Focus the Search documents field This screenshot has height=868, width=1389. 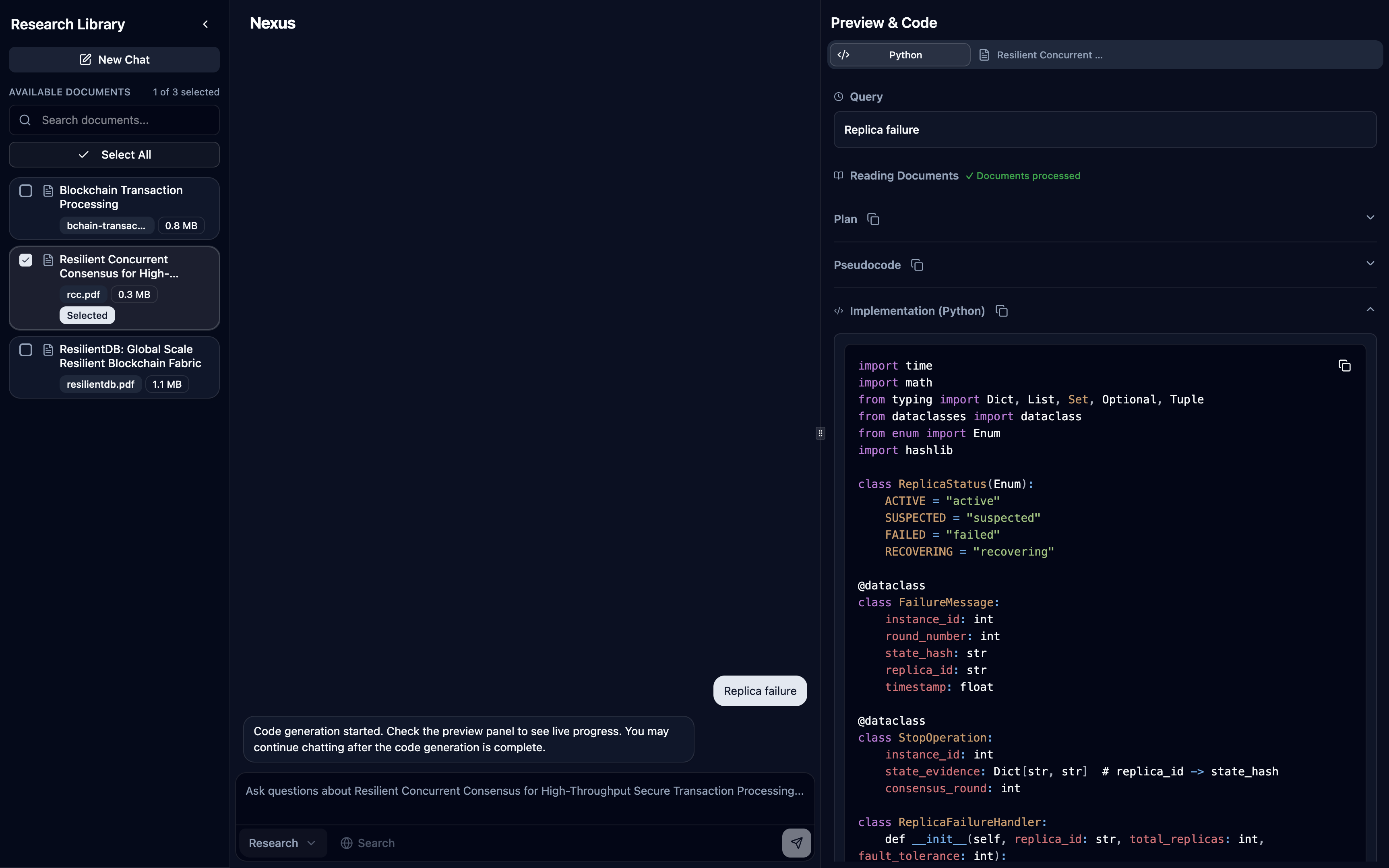[114, 120]
